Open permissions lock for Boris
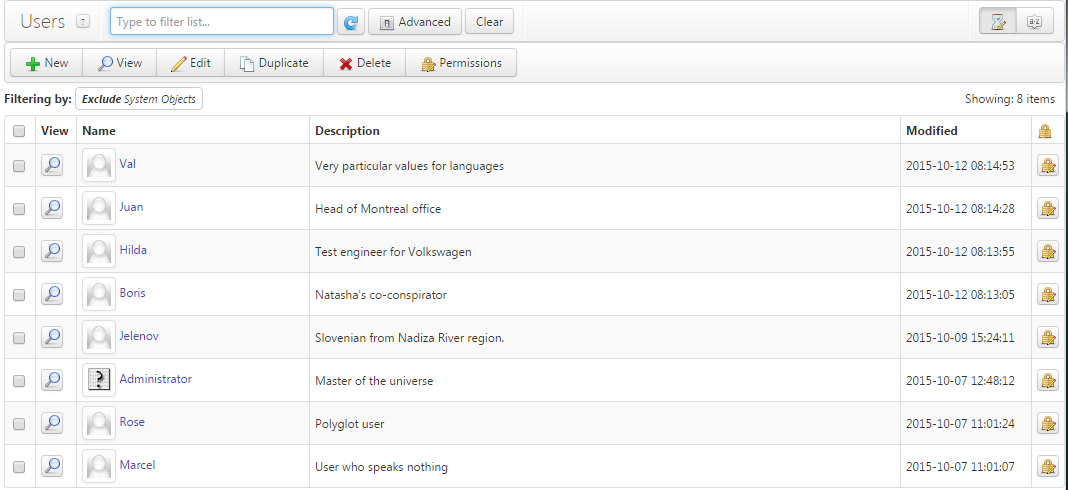This screenshot has height=490, width=1068. 1048,294
